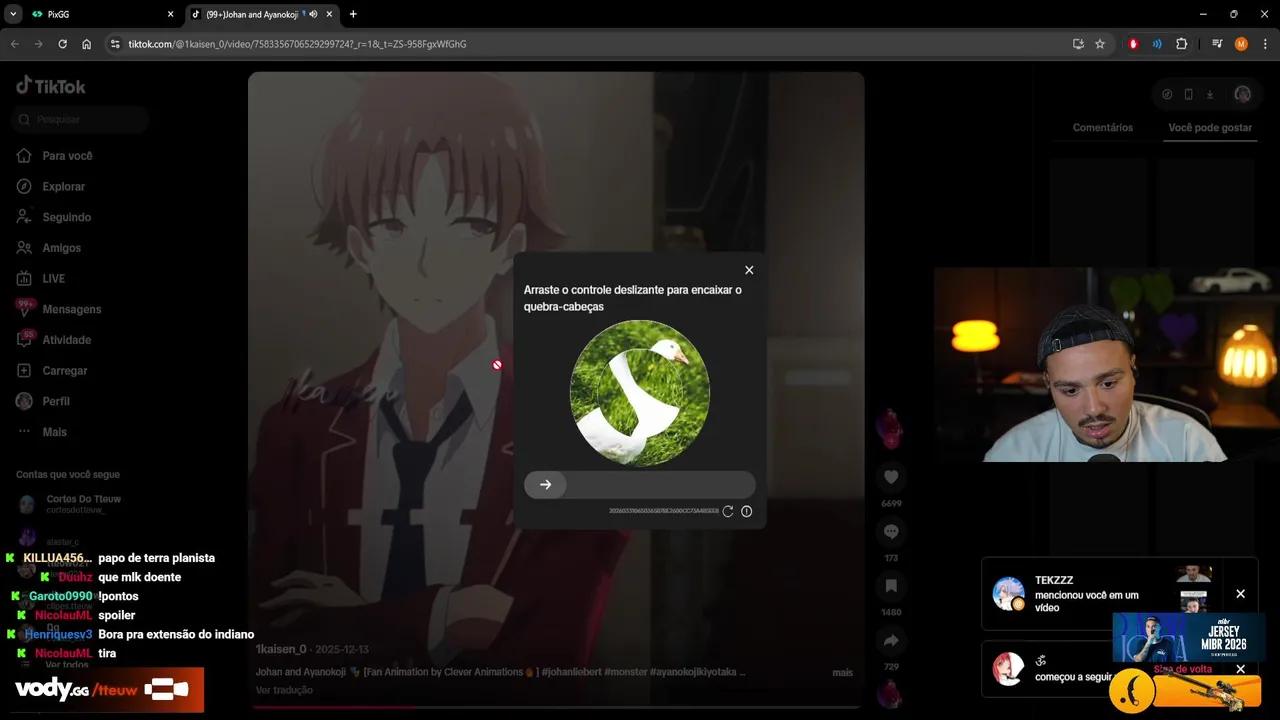Click the captcha slider track bar

coord(640,485)
